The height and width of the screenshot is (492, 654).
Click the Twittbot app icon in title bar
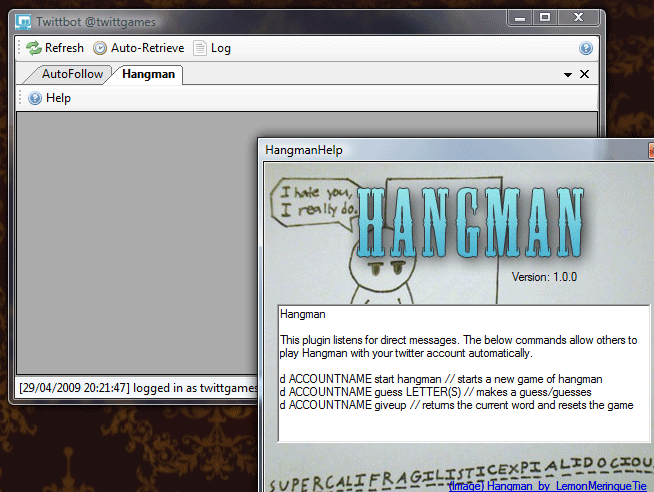tap(23, 20)
